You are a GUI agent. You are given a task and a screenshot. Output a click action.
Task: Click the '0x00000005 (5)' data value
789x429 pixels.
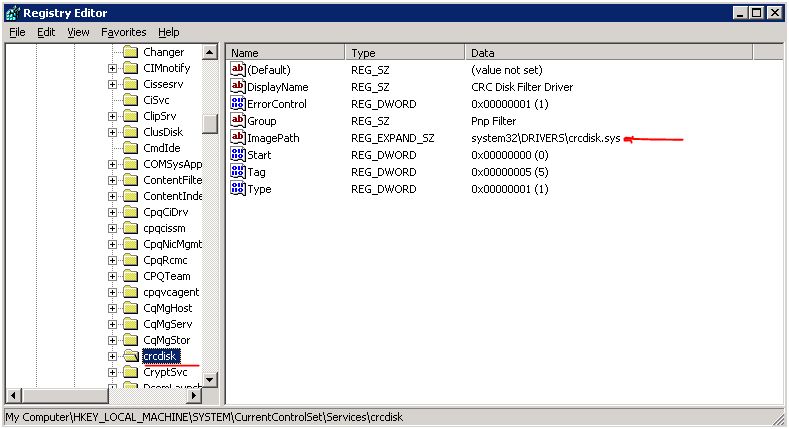(510, 173)
